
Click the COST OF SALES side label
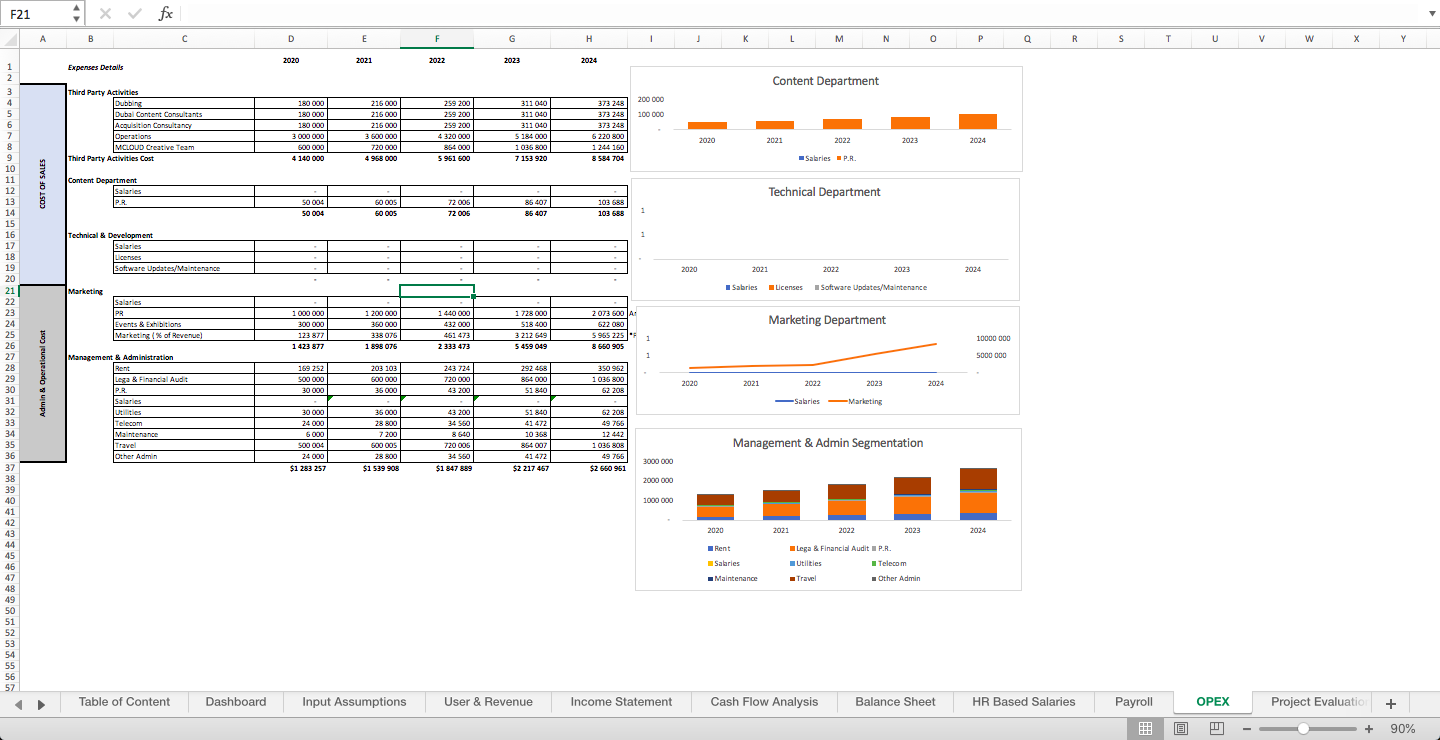pyautogui.click(x=42, y=184)
